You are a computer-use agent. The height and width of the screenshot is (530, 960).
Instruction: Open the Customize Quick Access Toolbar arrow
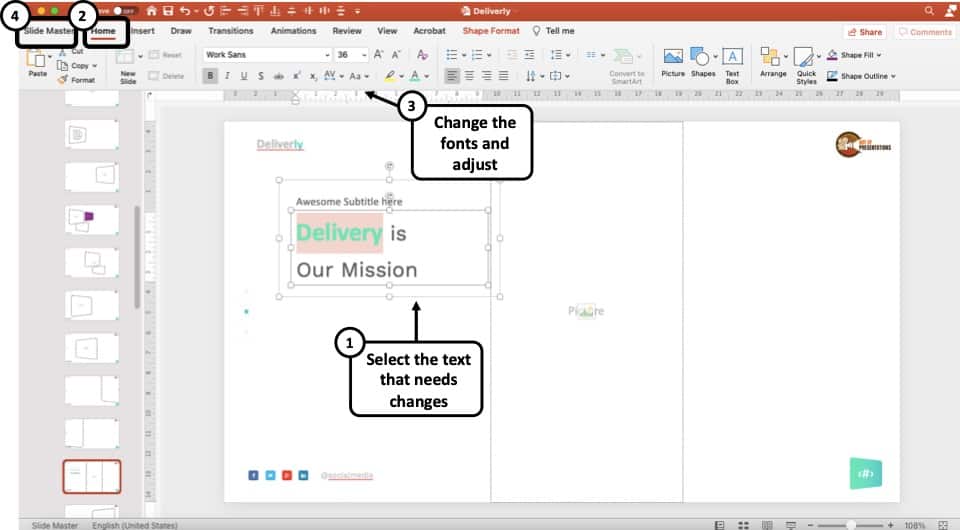[x=358, y=11]
